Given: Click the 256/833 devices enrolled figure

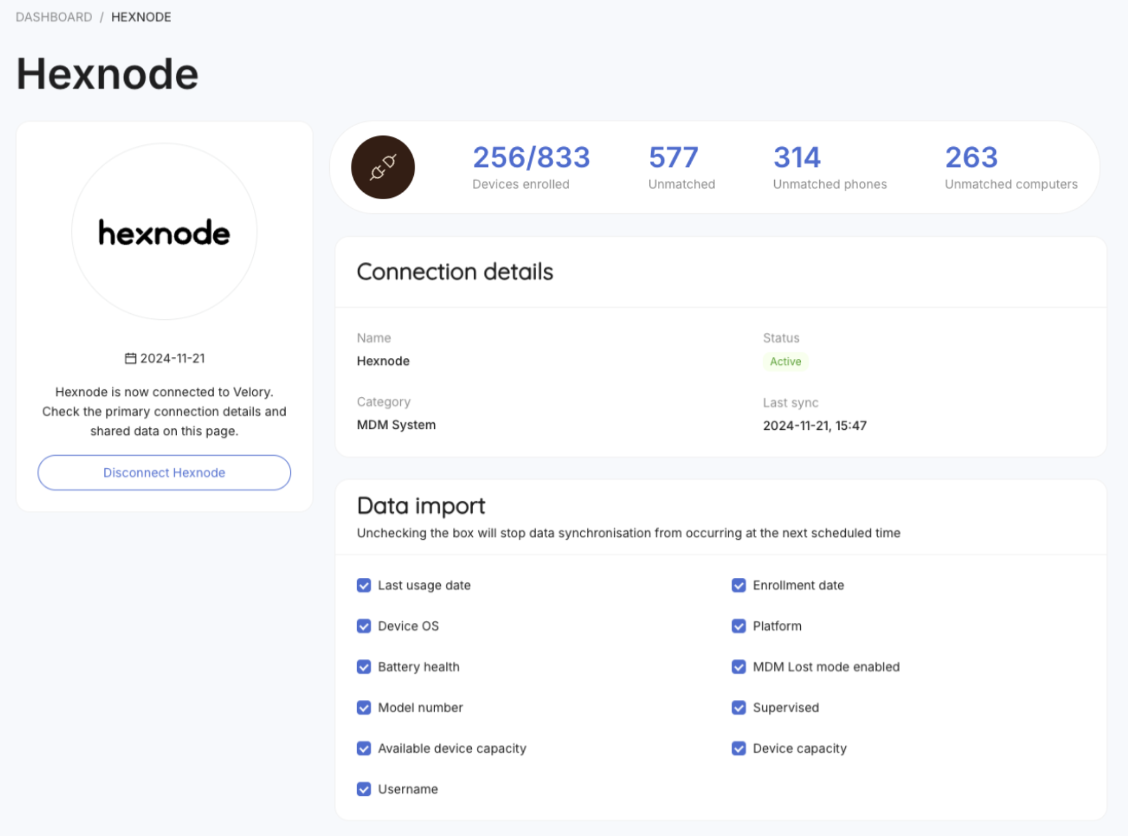Looking at the screenshot, I should tap(531, 158).
